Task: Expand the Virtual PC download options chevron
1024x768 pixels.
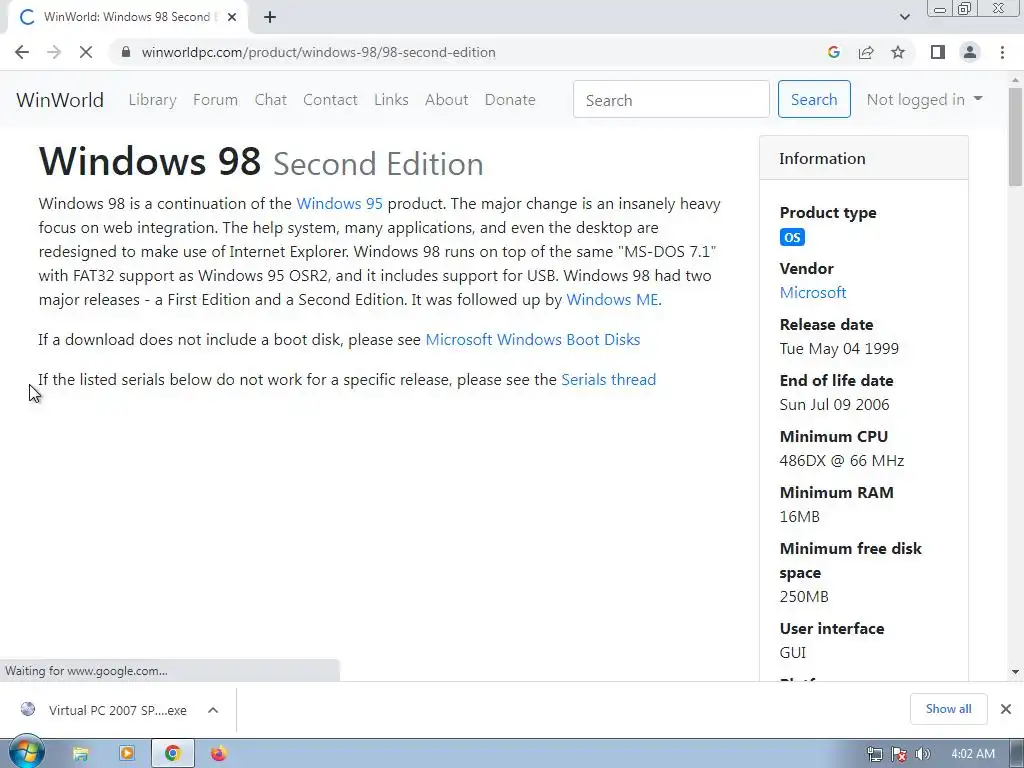Action: point(213,710)
